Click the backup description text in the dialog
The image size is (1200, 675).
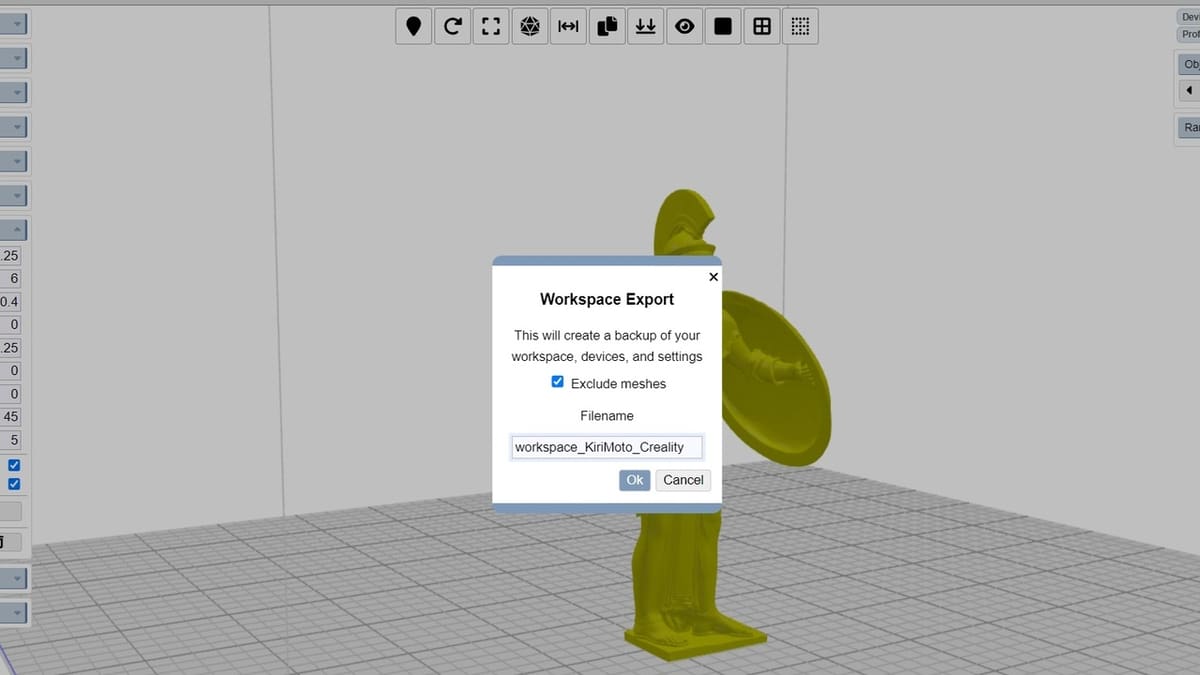pyautogui.click(x=607, y=345)
